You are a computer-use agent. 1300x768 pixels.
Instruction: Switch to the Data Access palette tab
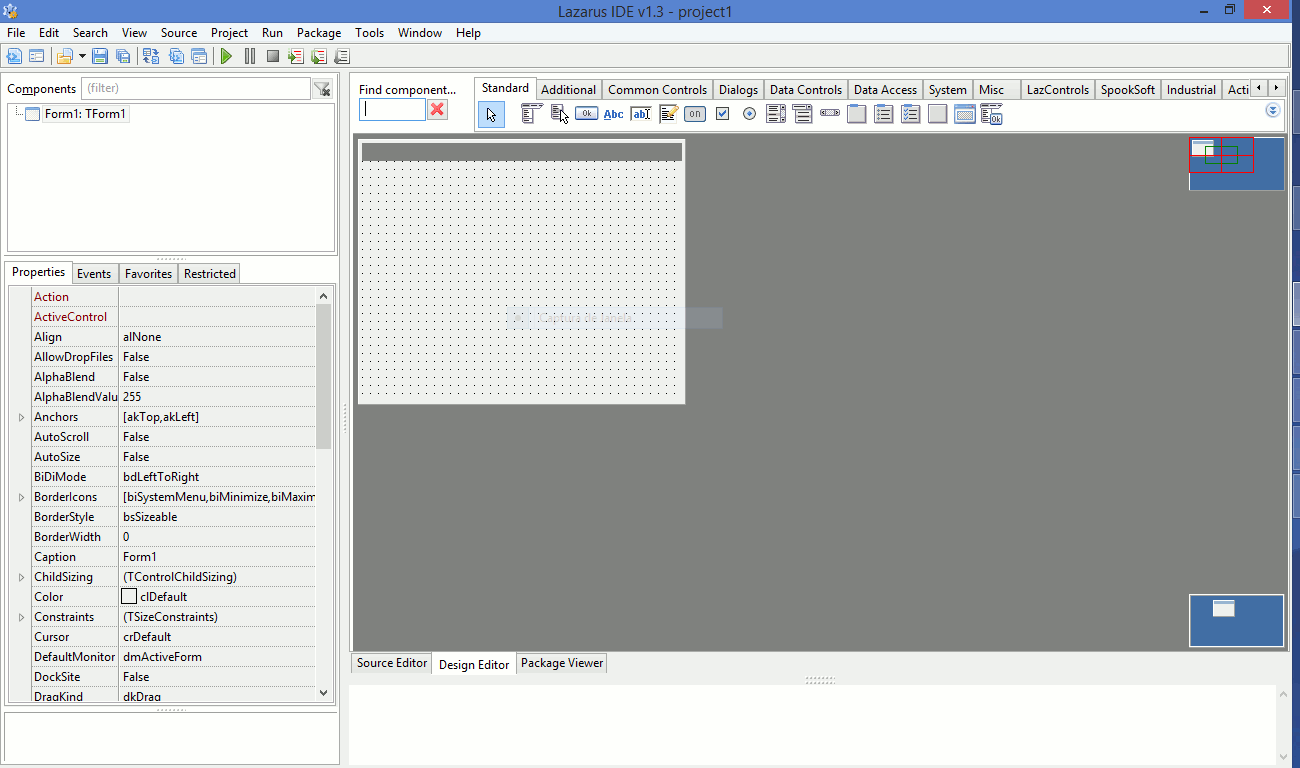point(885,90)
